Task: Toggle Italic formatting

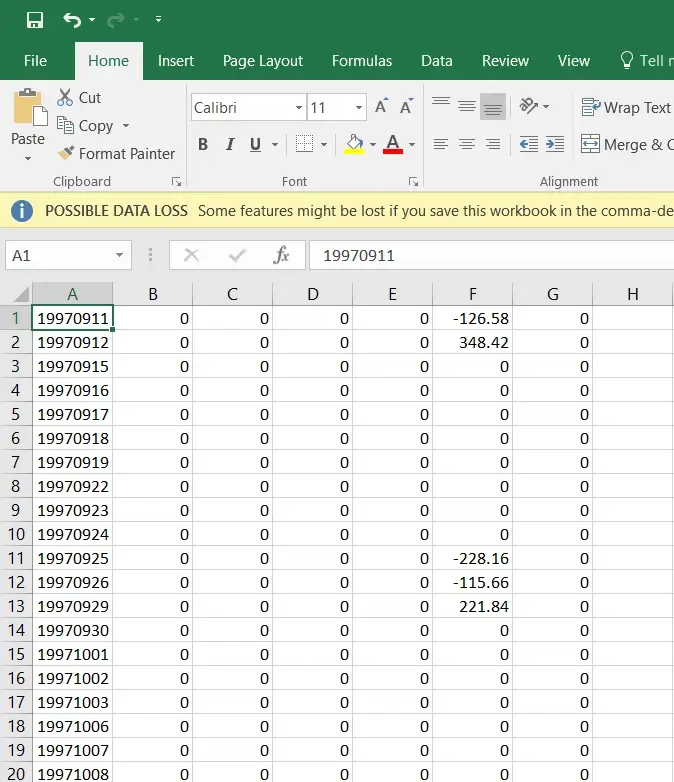Action: point(229,144)
